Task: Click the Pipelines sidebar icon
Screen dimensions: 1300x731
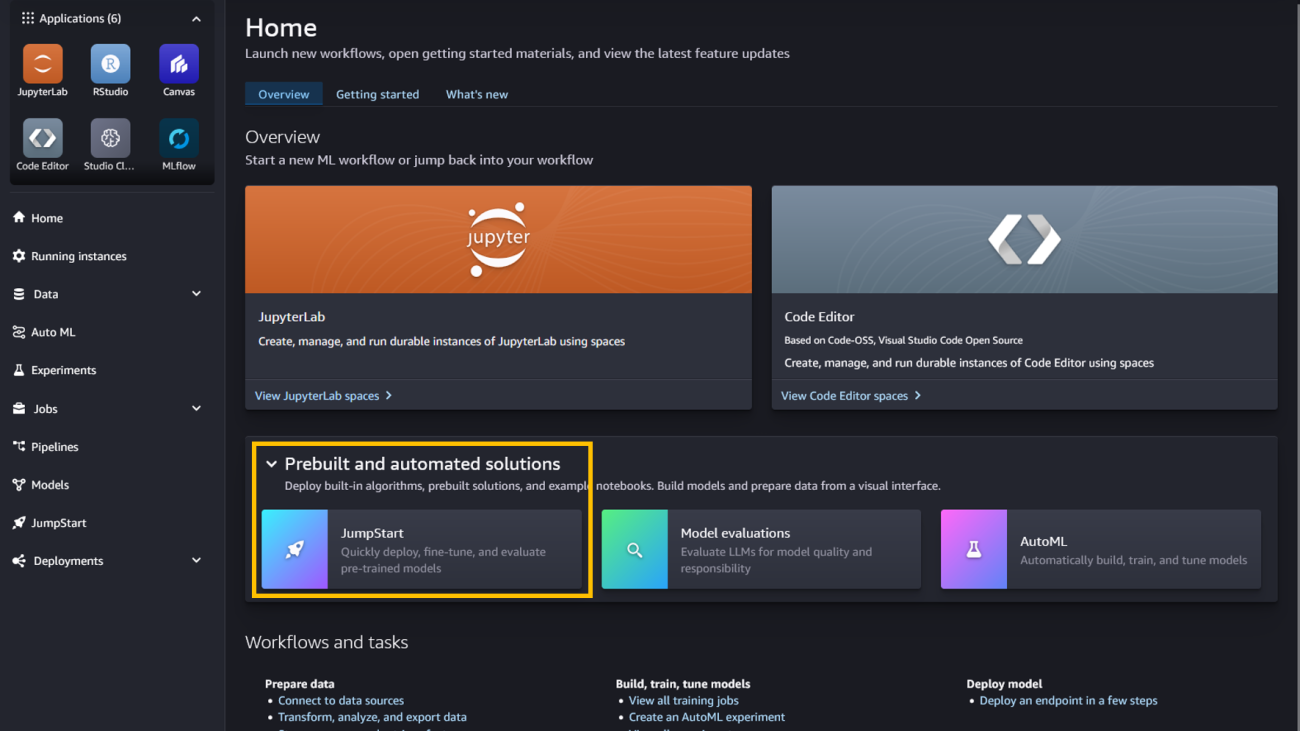Action: (19, 446)
